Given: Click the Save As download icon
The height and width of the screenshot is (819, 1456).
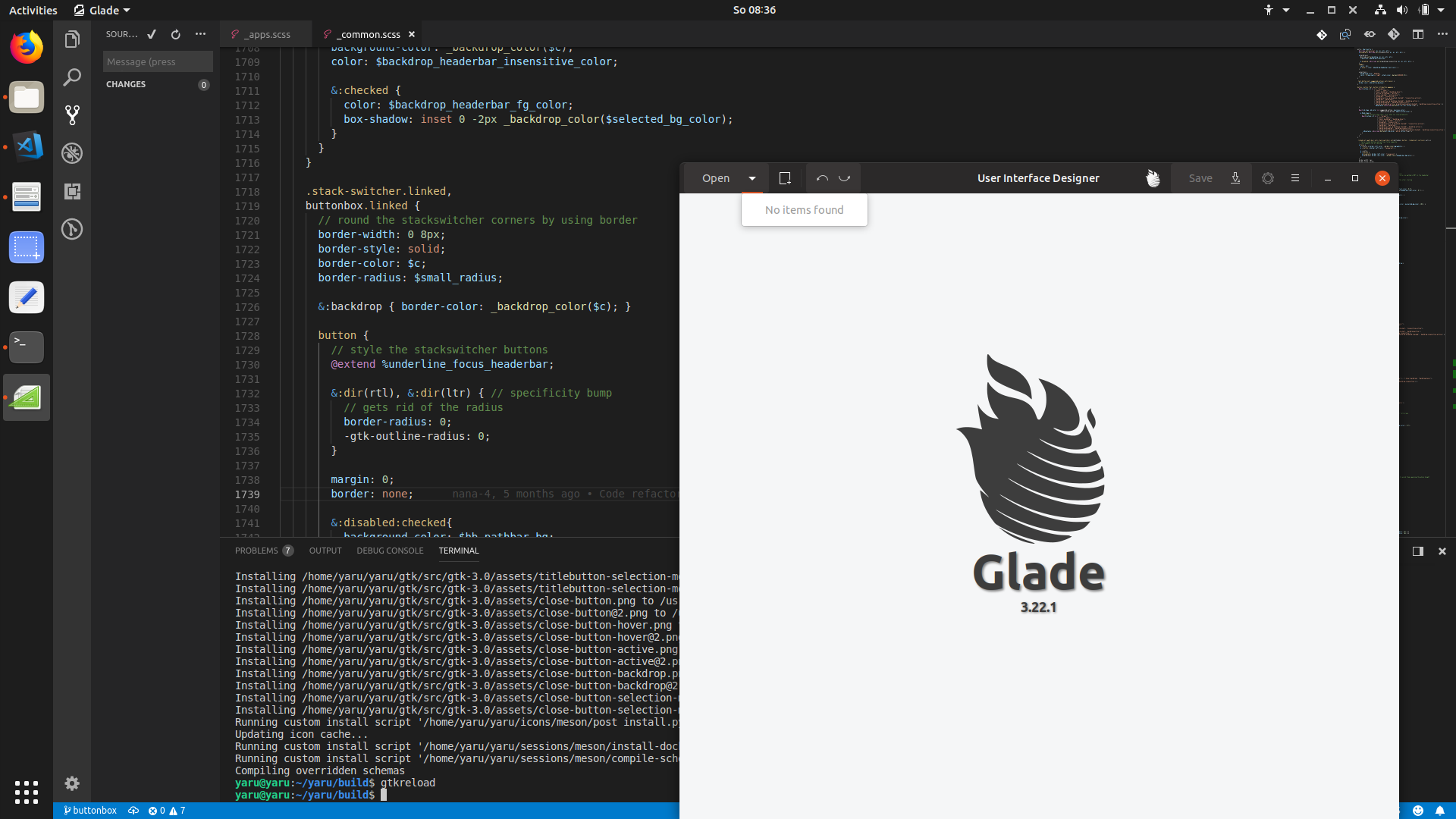Looking at the screenshot, I should [x=1235, y=178].
